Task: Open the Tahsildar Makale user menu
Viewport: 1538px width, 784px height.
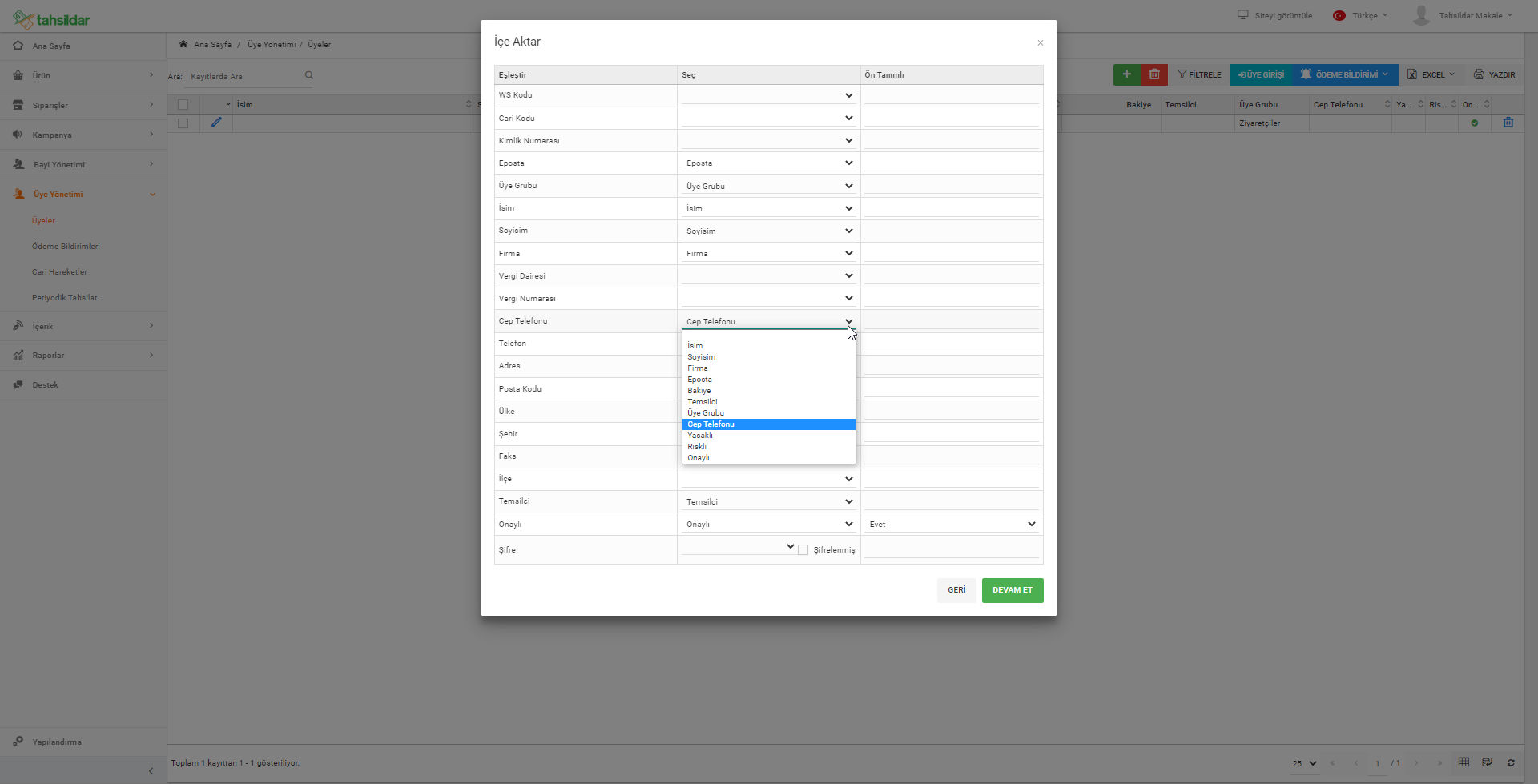Action: [1463, 15]
